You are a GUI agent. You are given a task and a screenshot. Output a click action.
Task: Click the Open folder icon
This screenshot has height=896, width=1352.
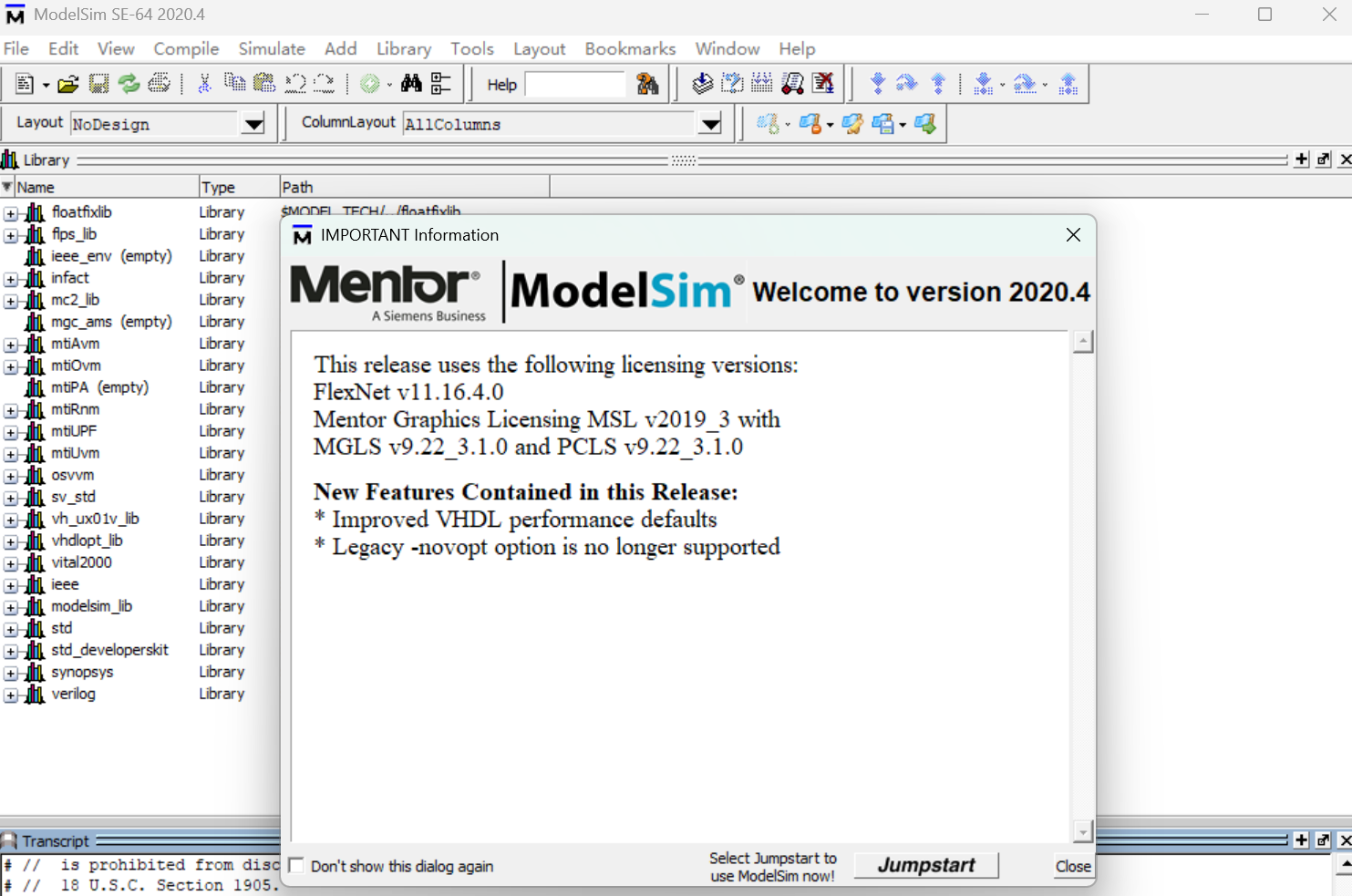(x=68, y=84)
